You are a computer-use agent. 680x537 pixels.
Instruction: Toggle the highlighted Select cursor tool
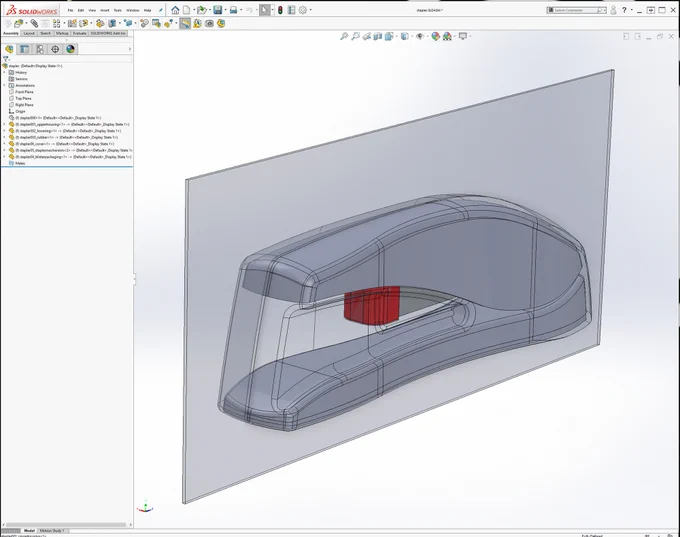265,10
